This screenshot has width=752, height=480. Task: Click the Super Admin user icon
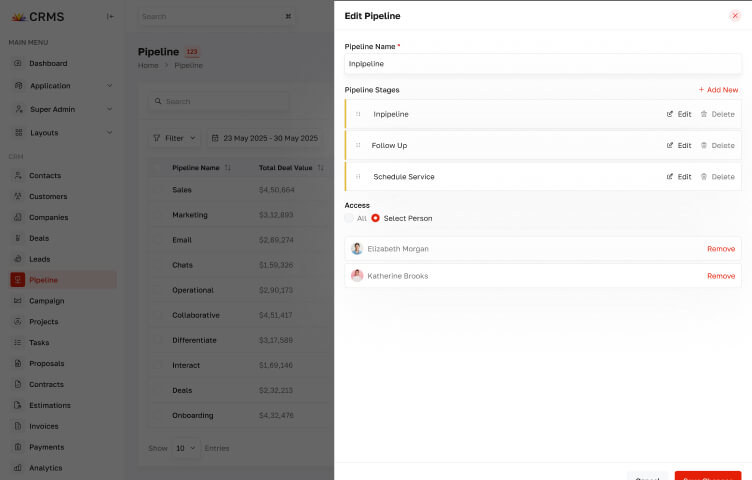(x=19, y=109)
